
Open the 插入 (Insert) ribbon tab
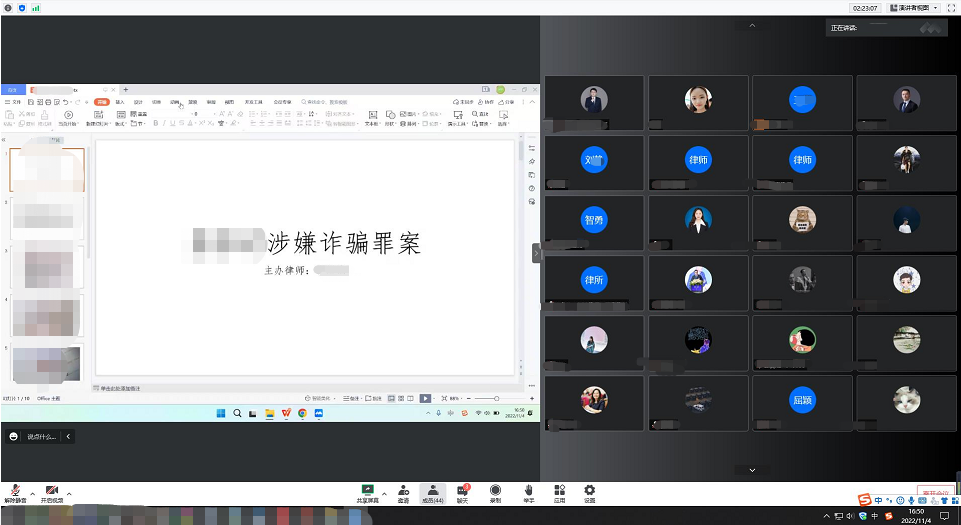pyautogui.click(x=120, y=102)
